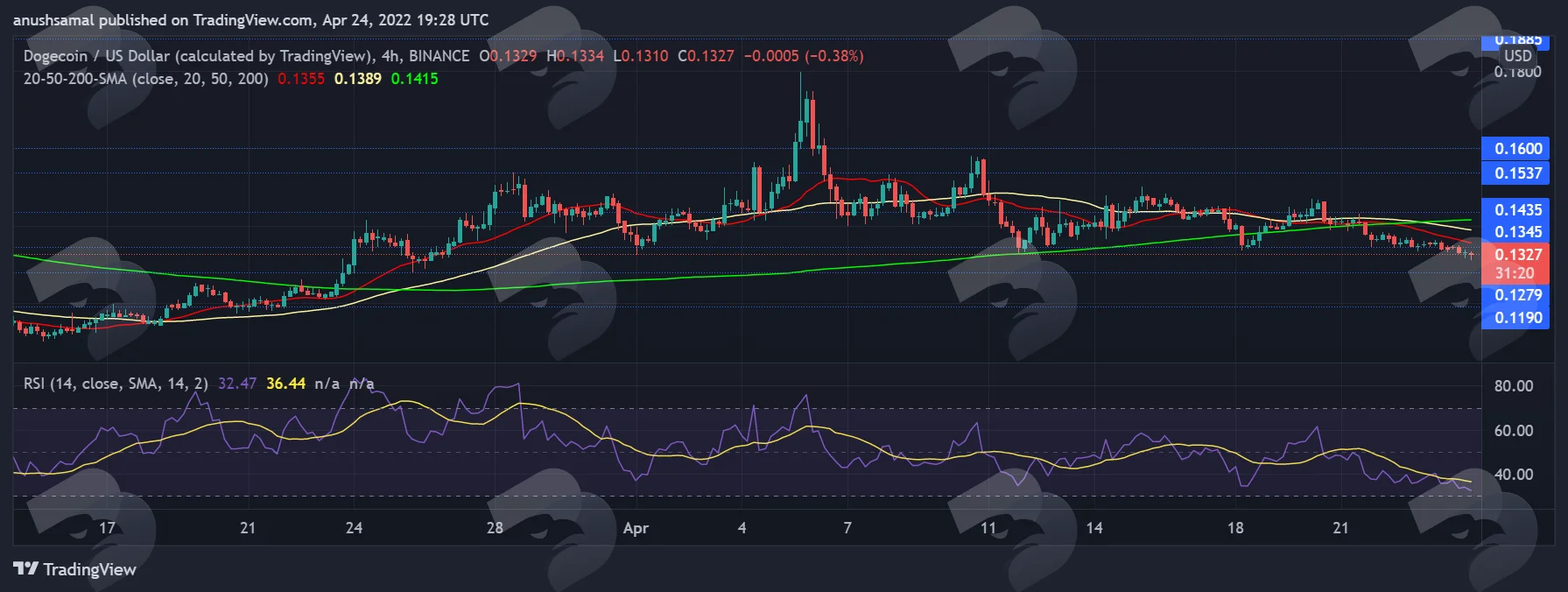Click the 50 SMA value 0.1389
This screenshot has height=592, width=1568.
[x=358, y=79]
